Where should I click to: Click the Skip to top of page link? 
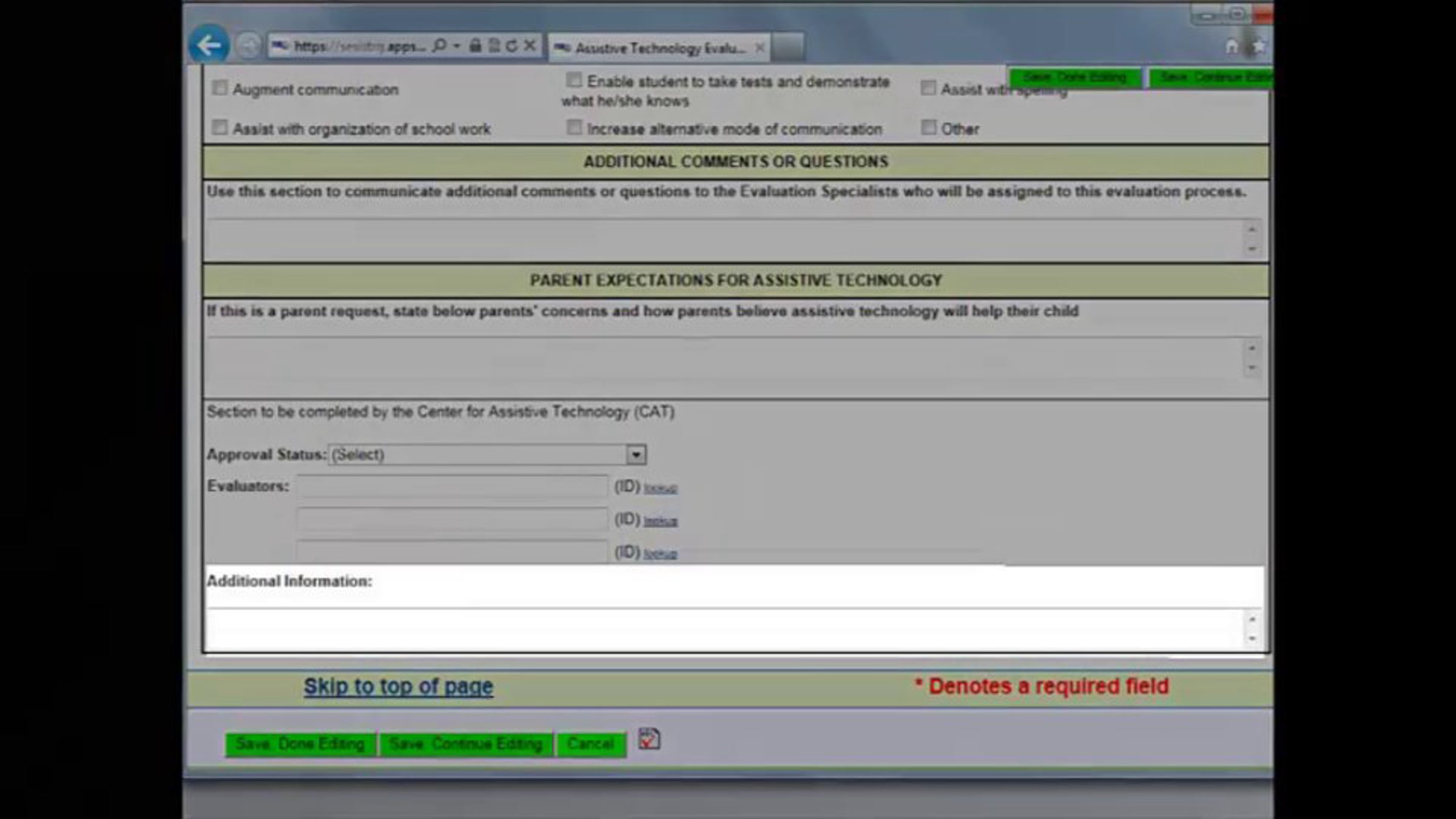[x=398, y=686]
